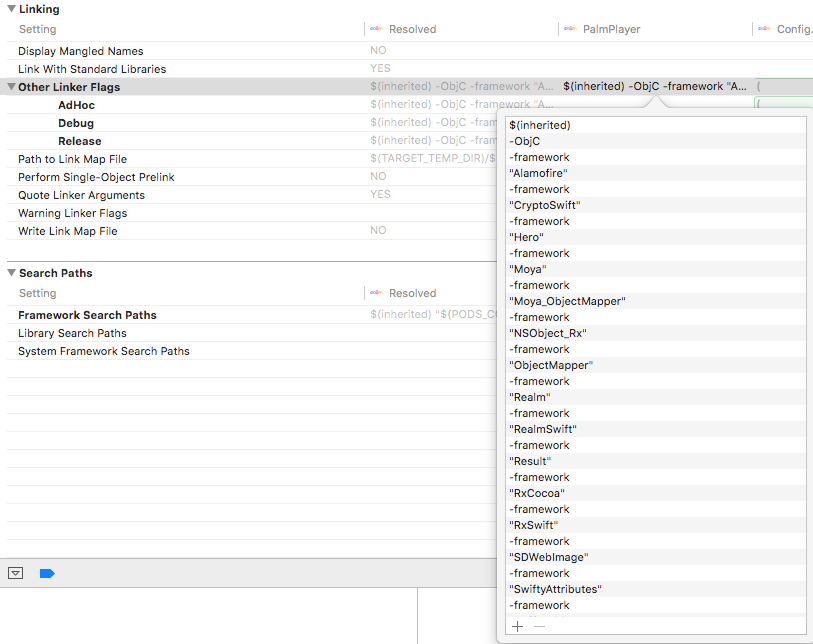
Task: Select Quote Linker Arguments setting
Action: pos(81,195)
